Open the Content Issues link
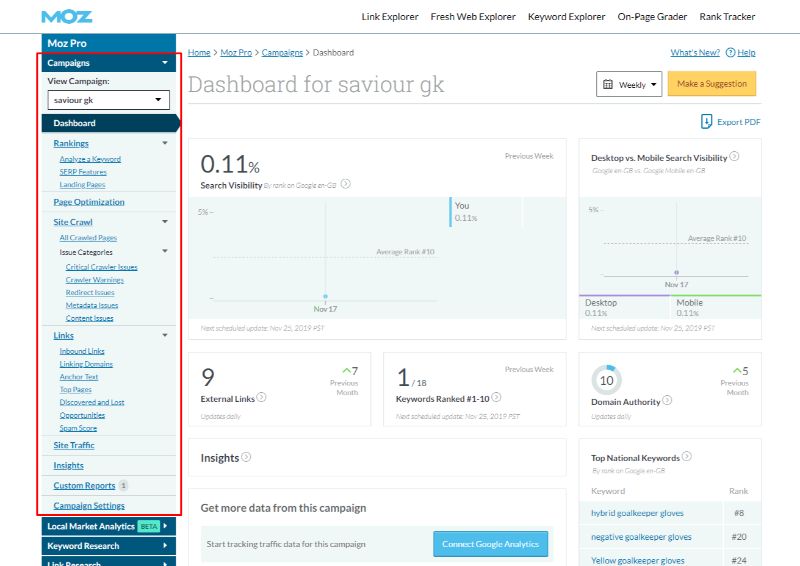Screen dimensions: 800x566 90,318
